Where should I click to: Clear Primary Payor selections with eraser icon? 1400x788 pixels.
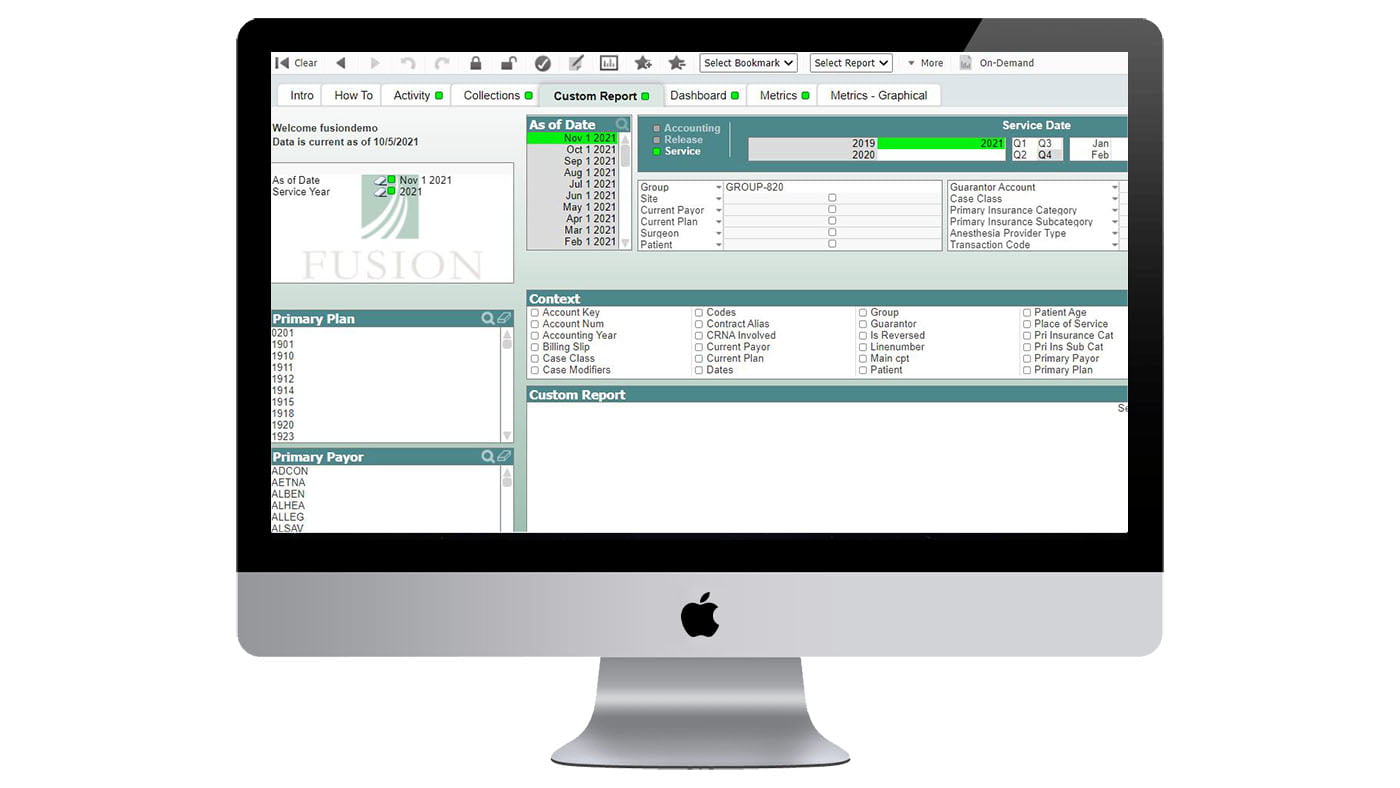coord(504,457)
